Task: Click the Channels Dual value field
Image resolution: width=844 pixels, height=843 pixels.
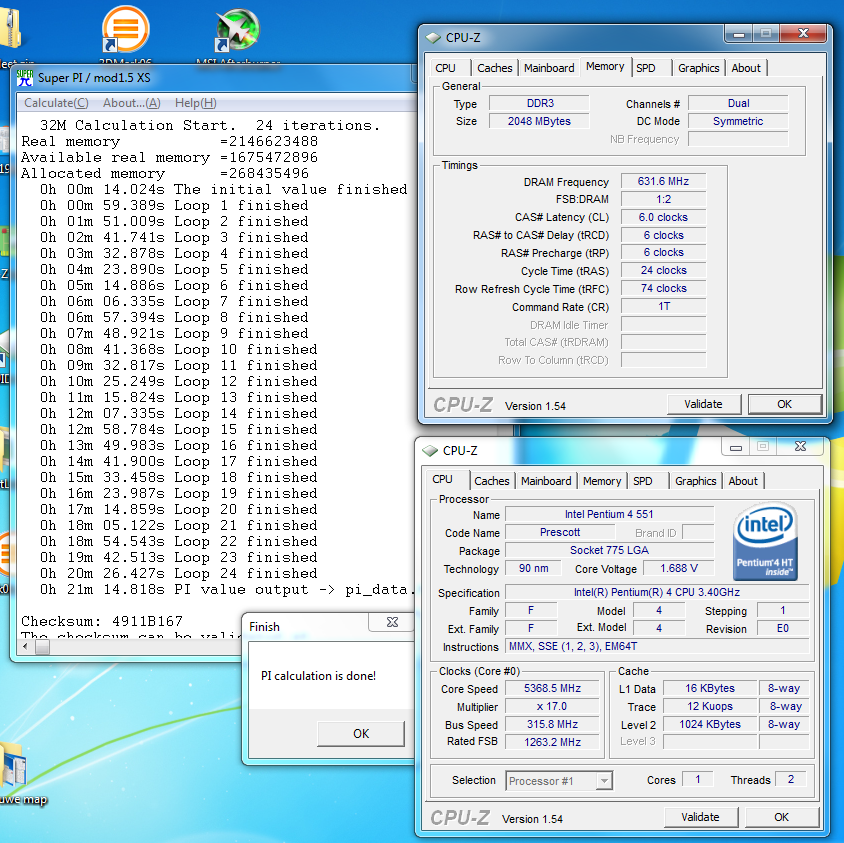Action: pos(738,103)
